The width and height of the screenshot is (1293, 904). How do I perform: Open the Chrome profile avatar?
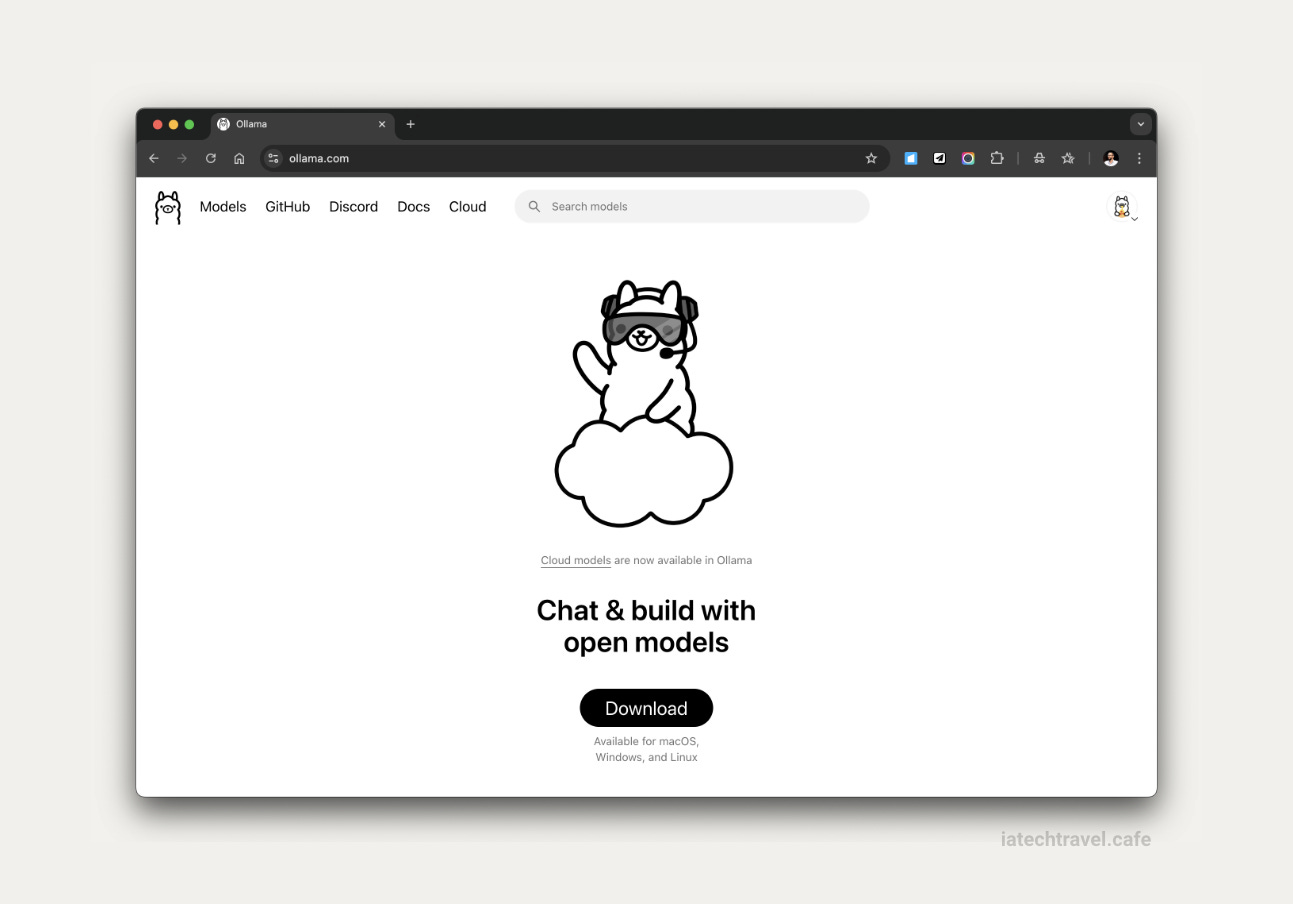1110,158
